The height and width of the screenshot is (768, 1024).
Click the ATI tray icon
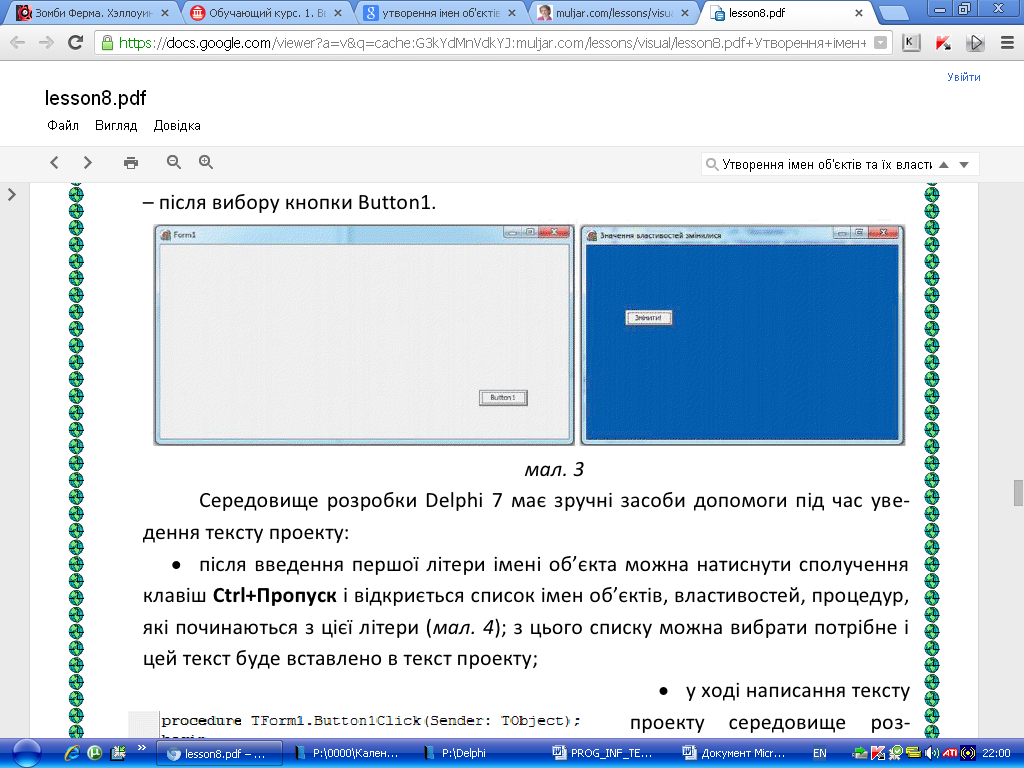(x=950, y=754)
